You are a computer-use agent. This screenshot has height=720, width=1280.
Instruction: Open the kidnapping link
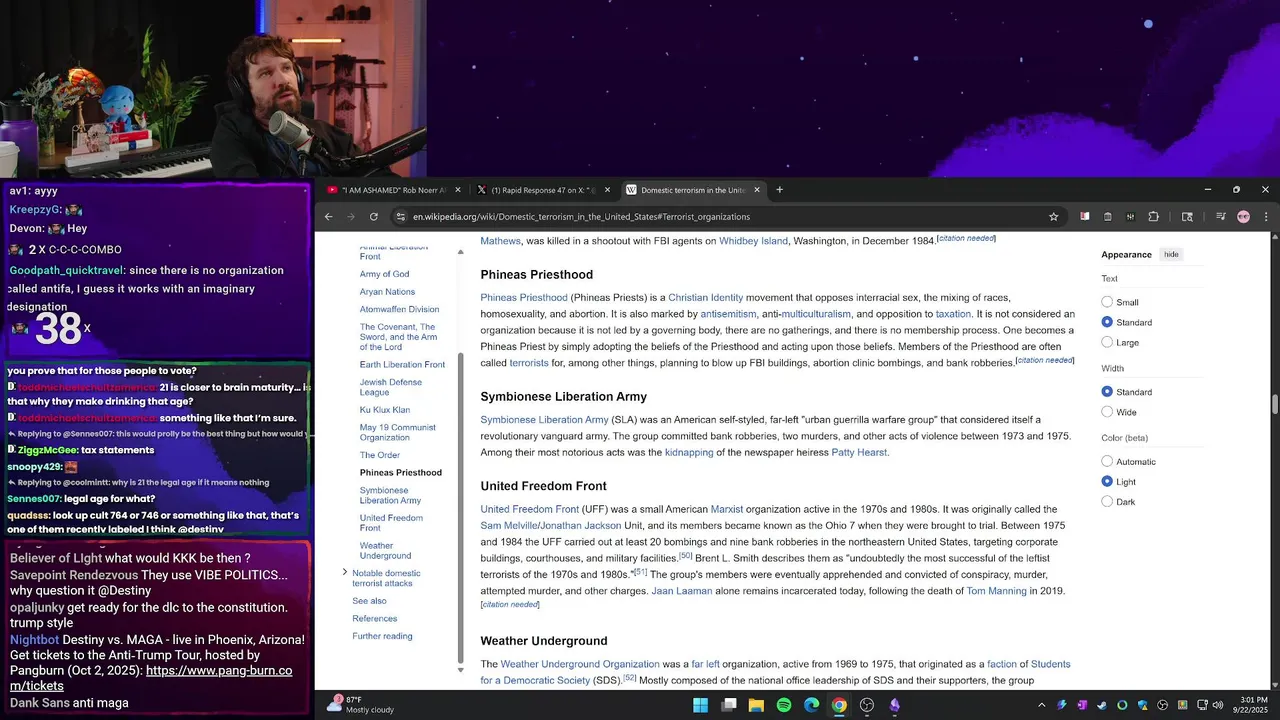click(x=689, y=453)
